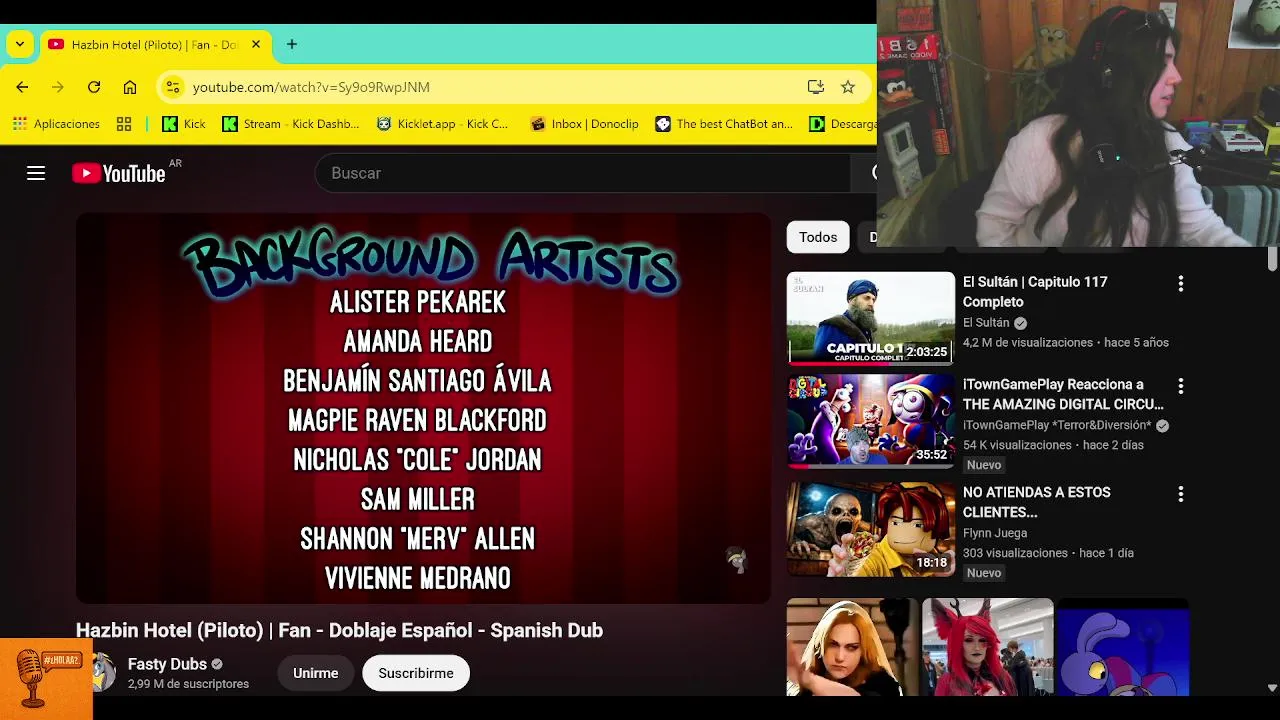Click the scrollbar down arrow
Screen dimensions: 1280x720
click(x=1272, y=688)
